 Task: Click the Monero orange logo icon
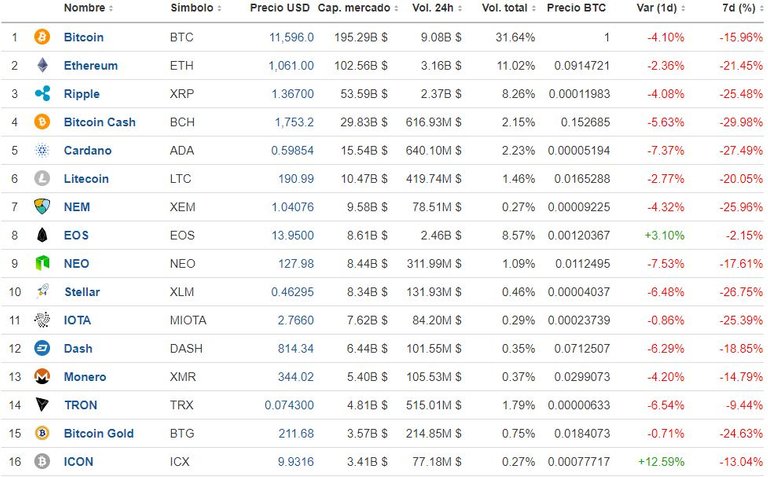click(x=42, y=377)
